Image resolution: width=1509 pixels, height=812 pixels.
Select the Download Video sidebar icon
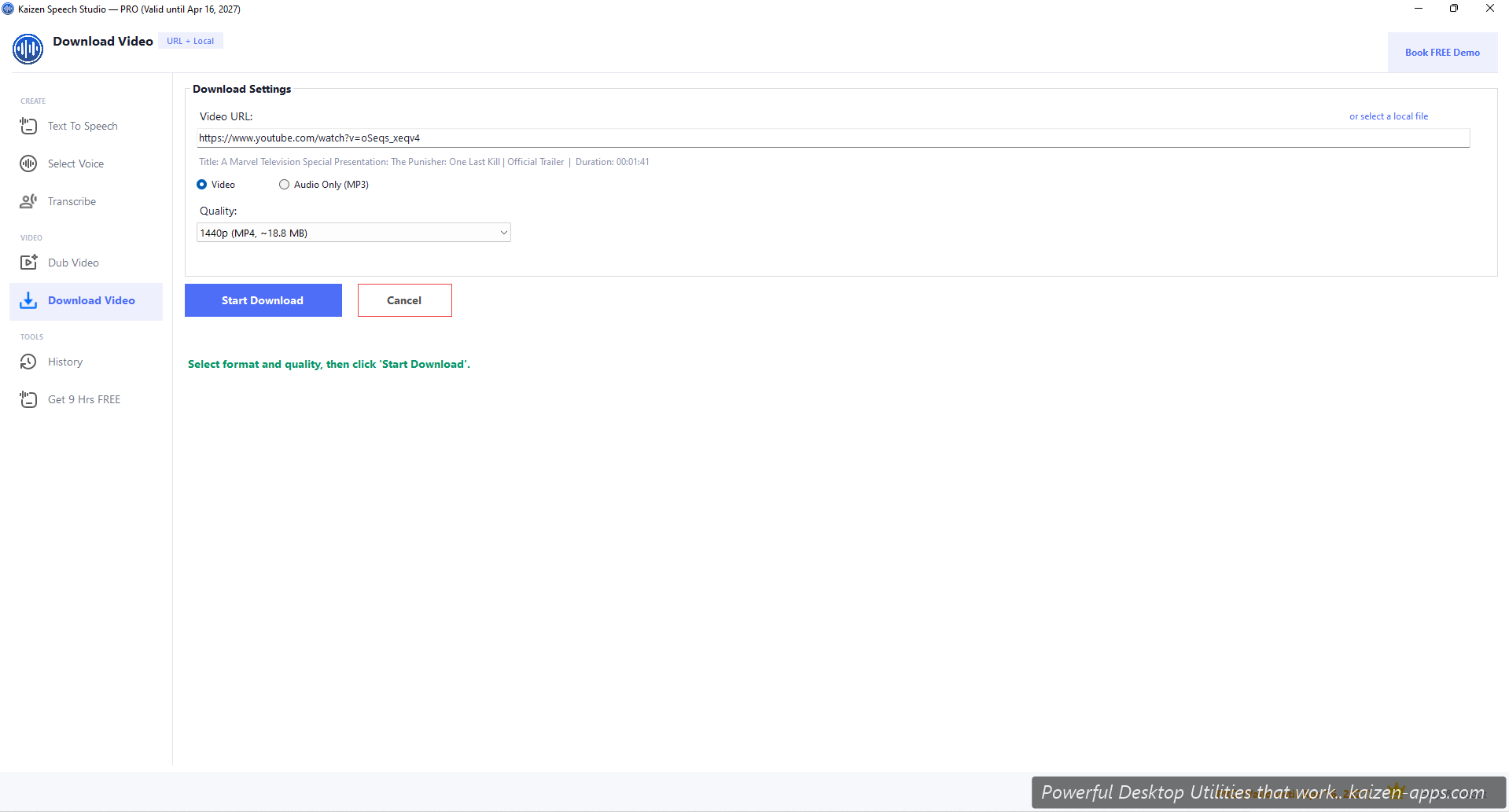(28, 301)
